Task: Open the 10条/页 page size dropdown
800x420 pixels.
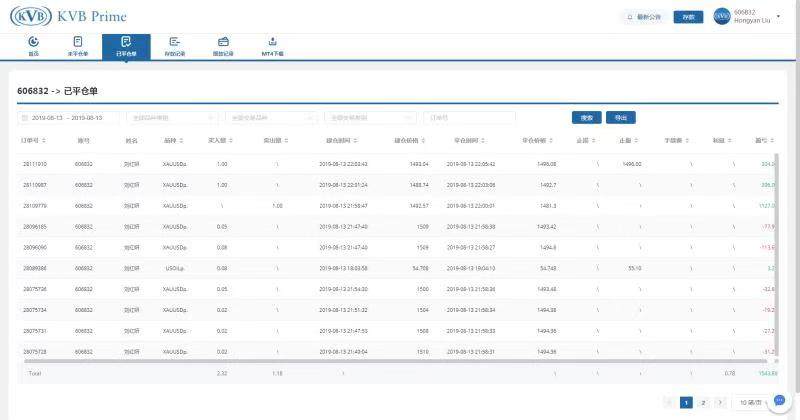Action: point(748,402)
